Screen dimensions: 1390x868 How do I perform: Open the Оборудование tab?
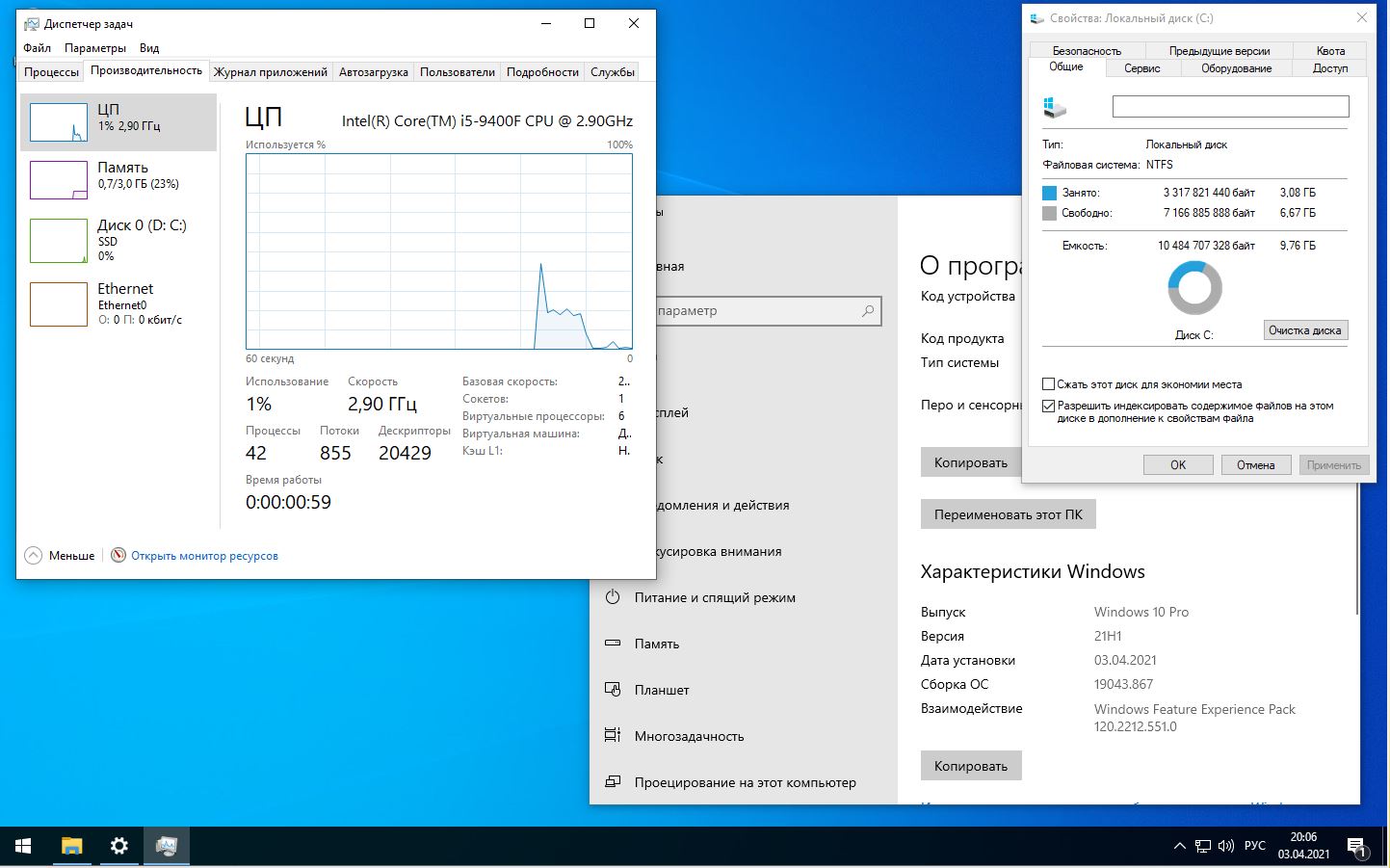[1237, 68]
